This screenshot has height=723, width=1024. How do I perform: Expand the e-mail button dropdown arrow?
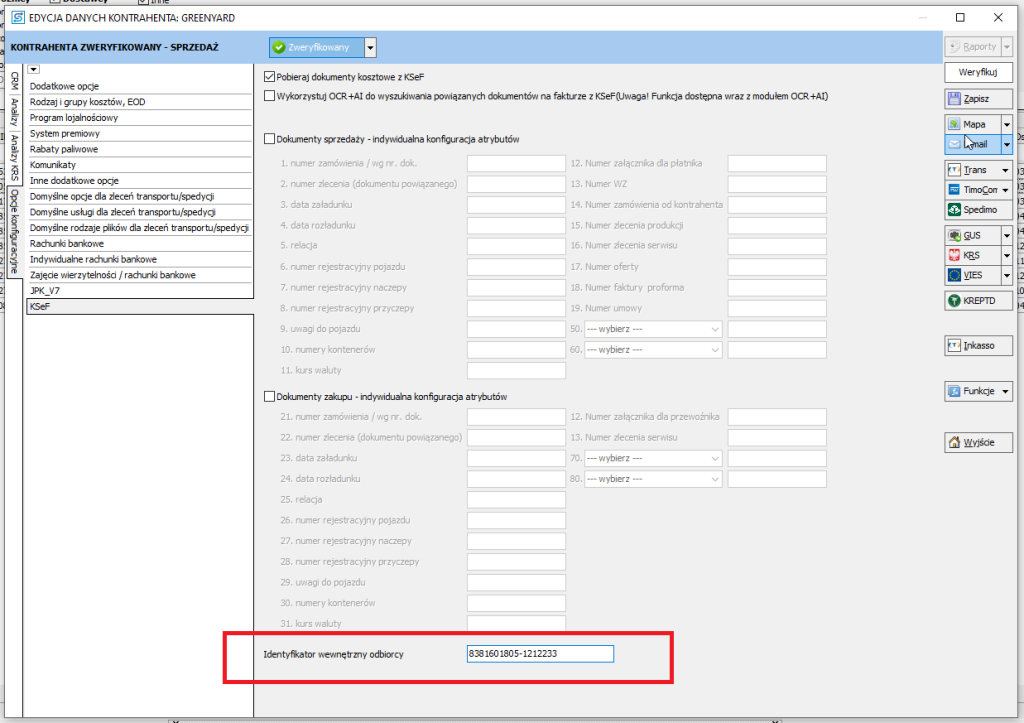[x=1006, y=144]
